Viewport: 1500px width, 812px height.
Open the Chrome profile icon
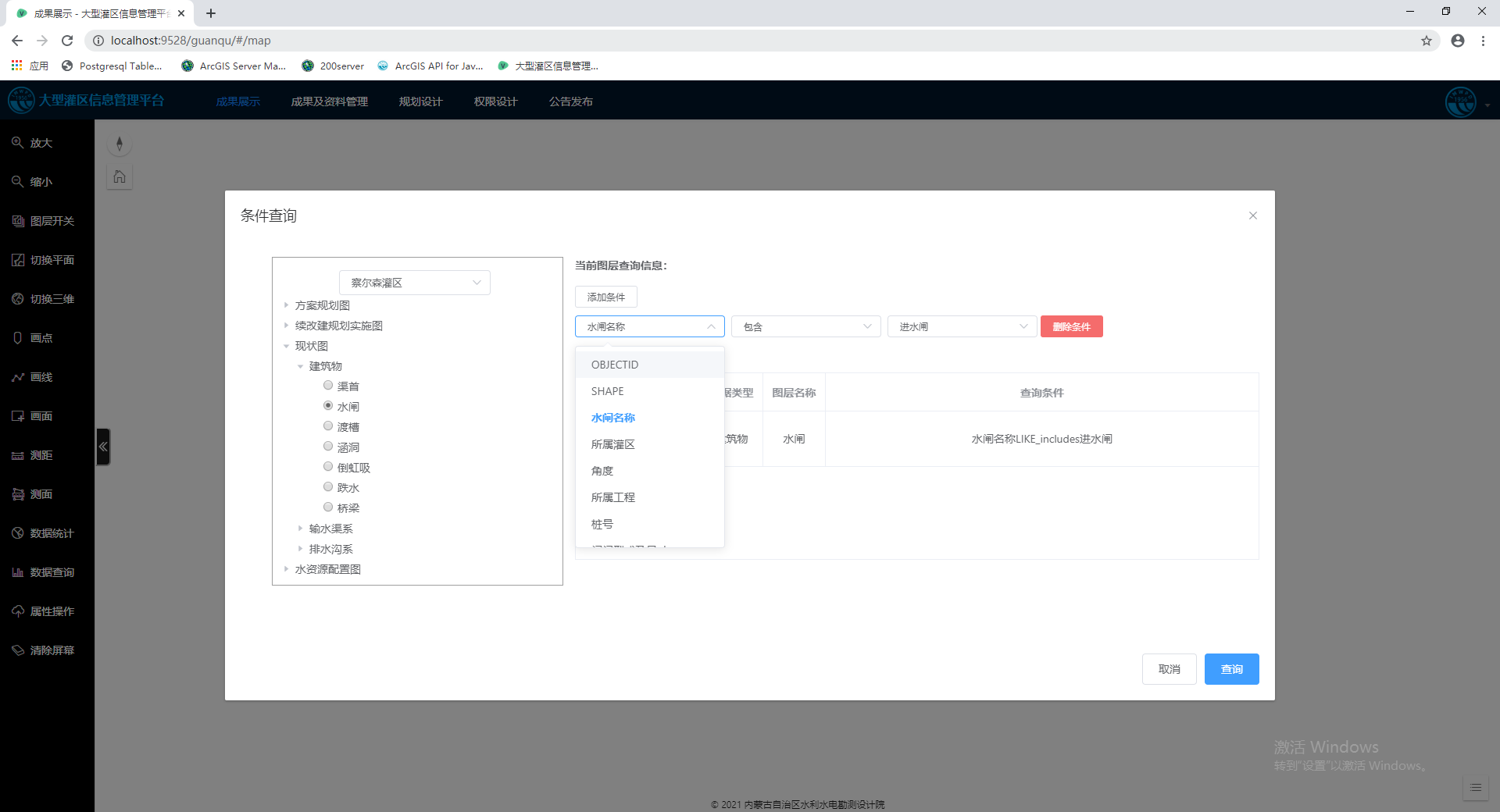click(1458, 41)
